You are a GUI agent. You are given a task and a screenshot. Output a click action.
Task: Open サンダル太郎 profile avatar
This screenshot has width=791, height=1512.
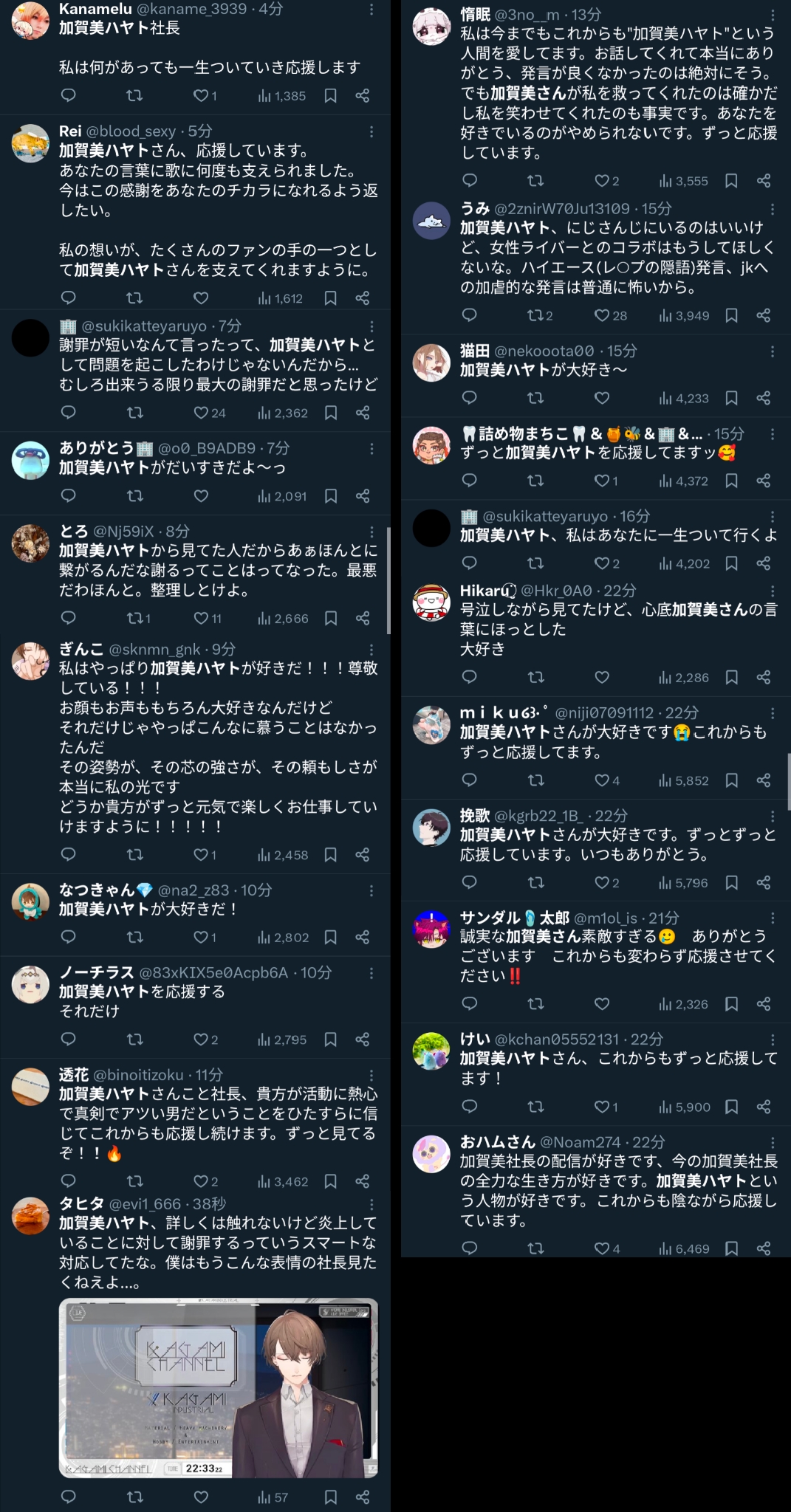[x=431, y=930]
